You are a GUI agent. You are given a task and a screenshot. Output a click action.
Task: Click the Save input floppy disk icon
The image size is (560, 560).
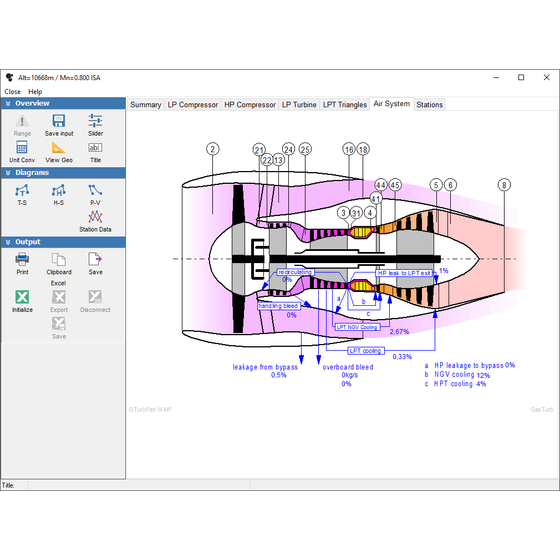tap(59, 121)
